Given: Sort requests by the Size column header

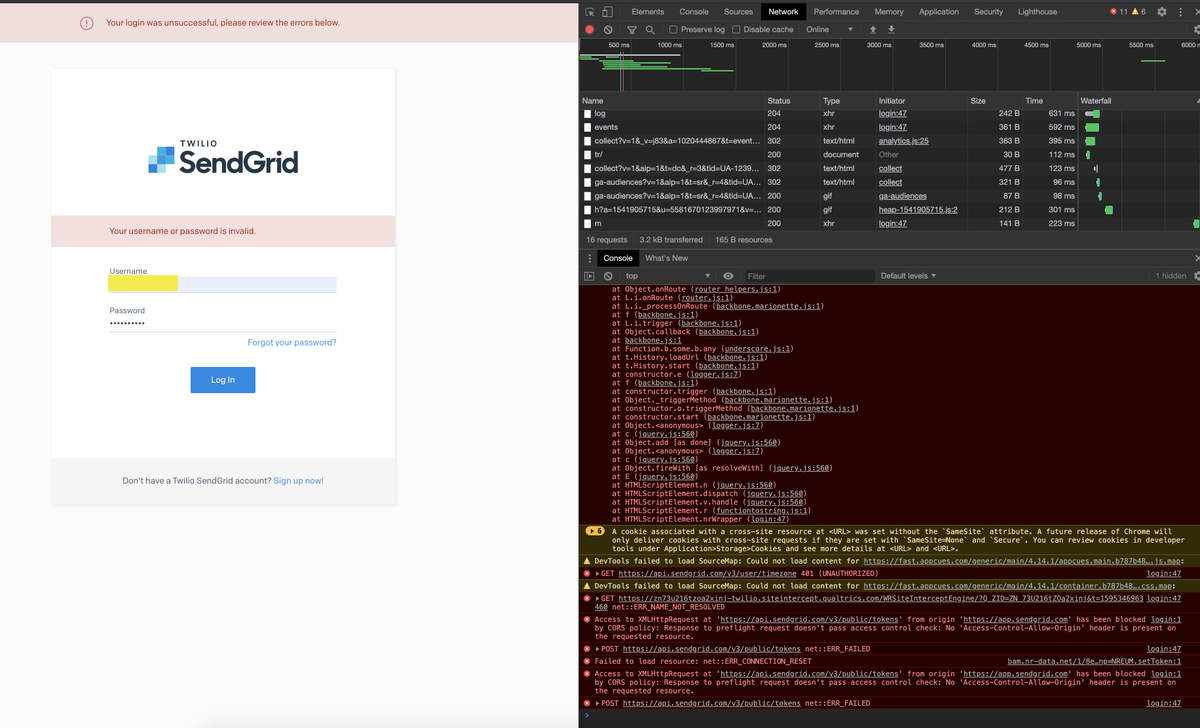Looking at the screenshot, I should click(978, 101).
